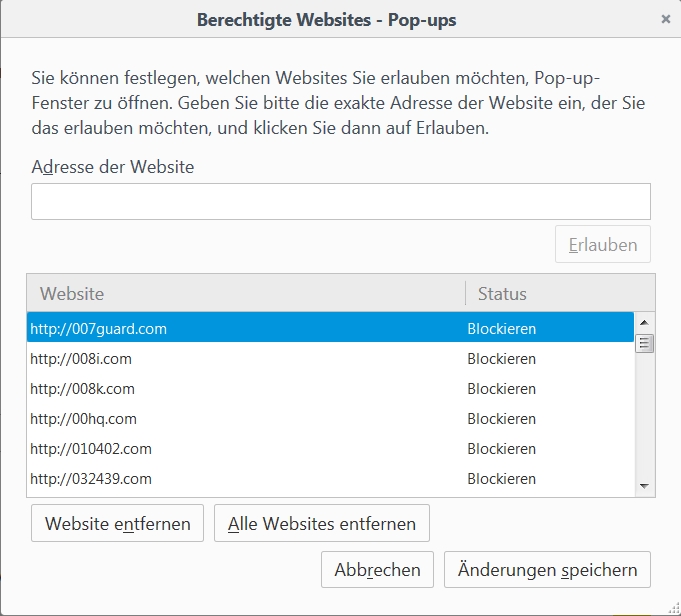Sort list by Website column header
Viewport: 681px width, 616px height.
pos(245,294)
